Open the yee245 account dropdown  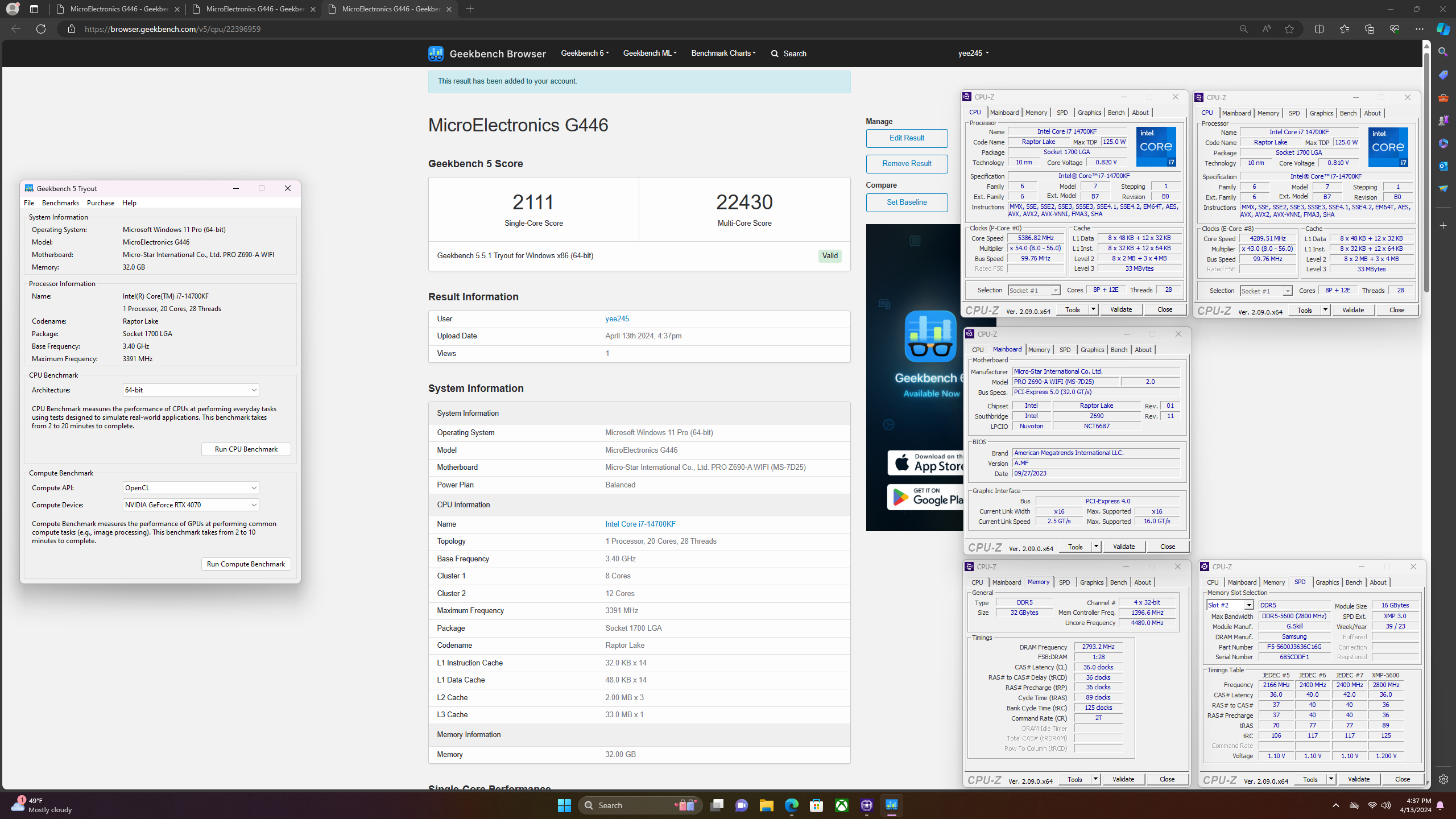click(x=973, y=53)
